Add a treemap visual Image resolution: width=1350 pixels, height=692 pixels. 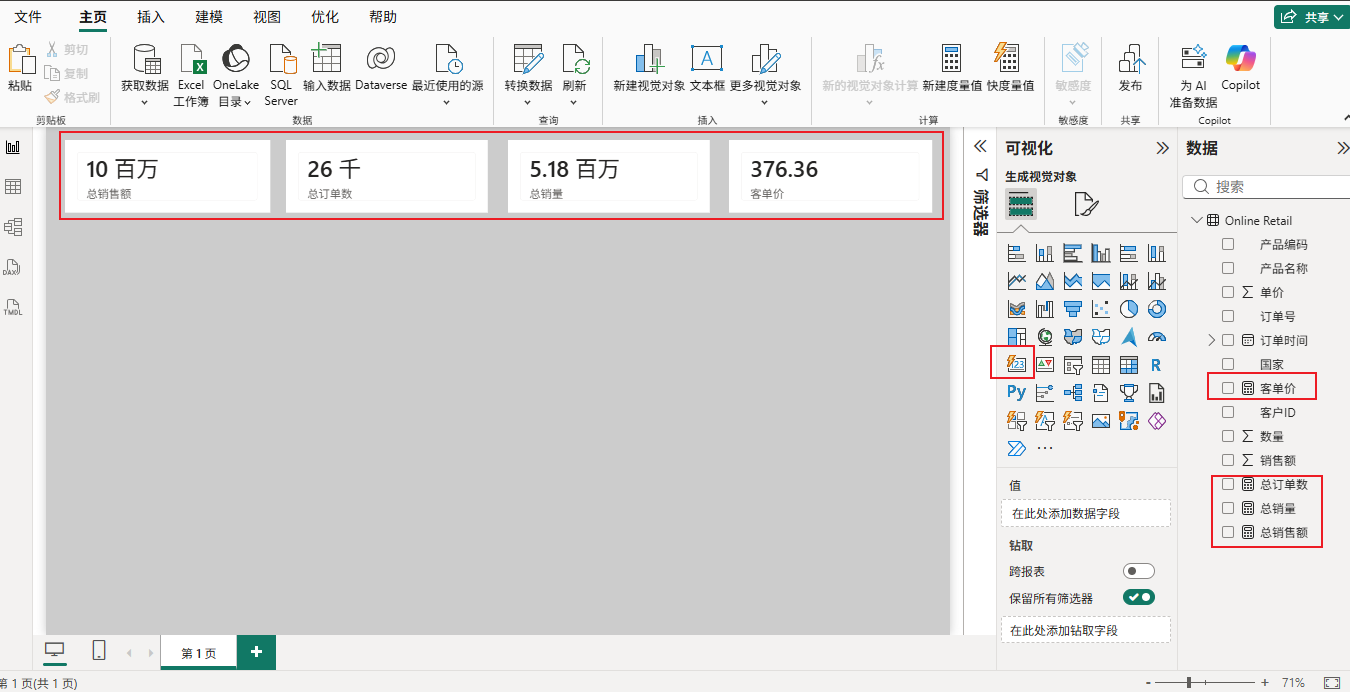pos(1017,337)
